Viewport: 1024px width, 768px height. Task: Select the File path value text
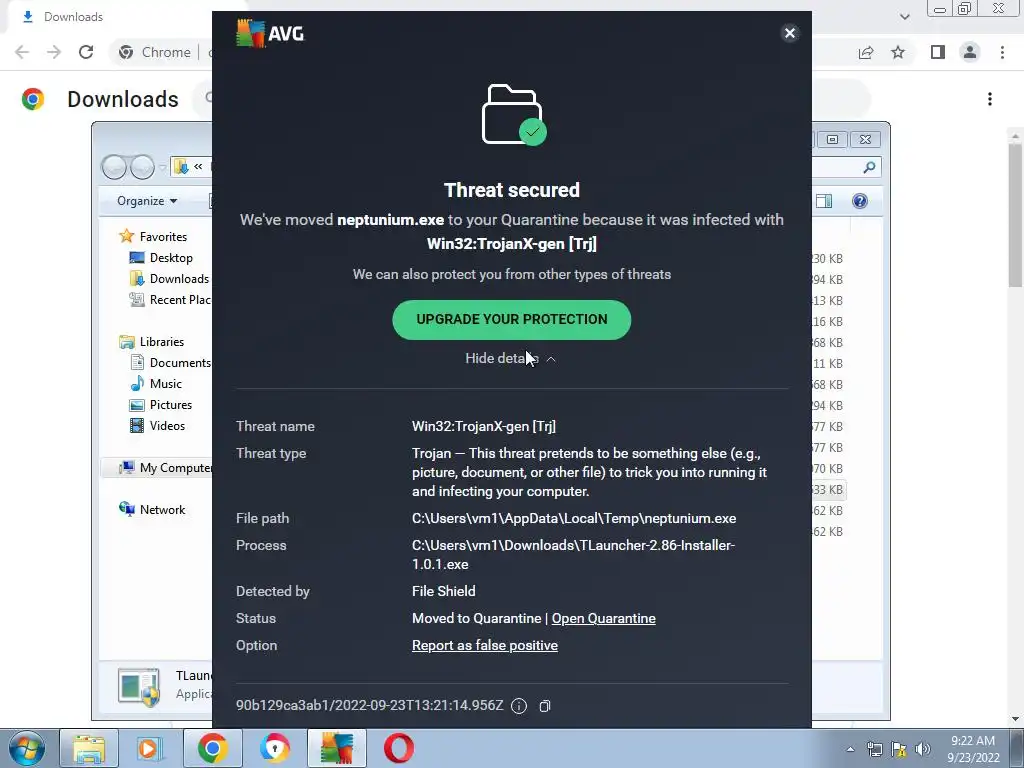[x=574, y=519]
